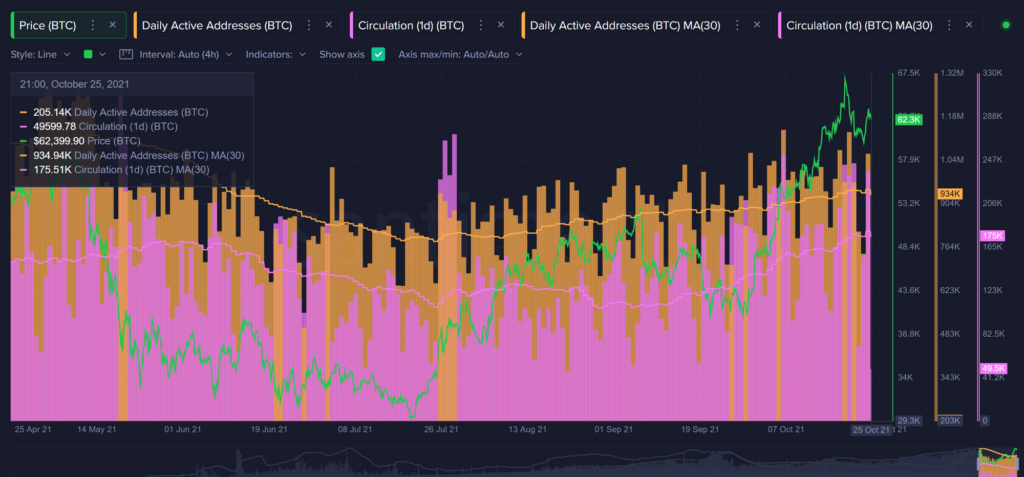The image size is (1024, 477).
Task: Open the green line color swatch picker
Action: tap(94, 55)
